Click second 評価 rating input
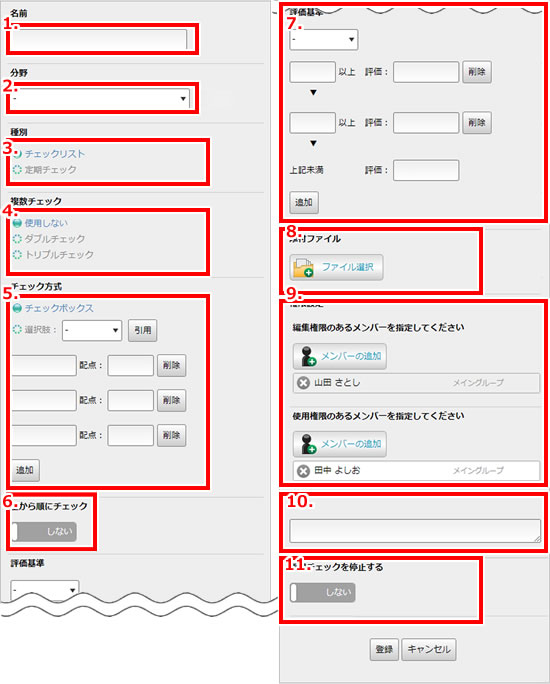Image resolution: width=550 pixels, height=684 pixels. 426,123
